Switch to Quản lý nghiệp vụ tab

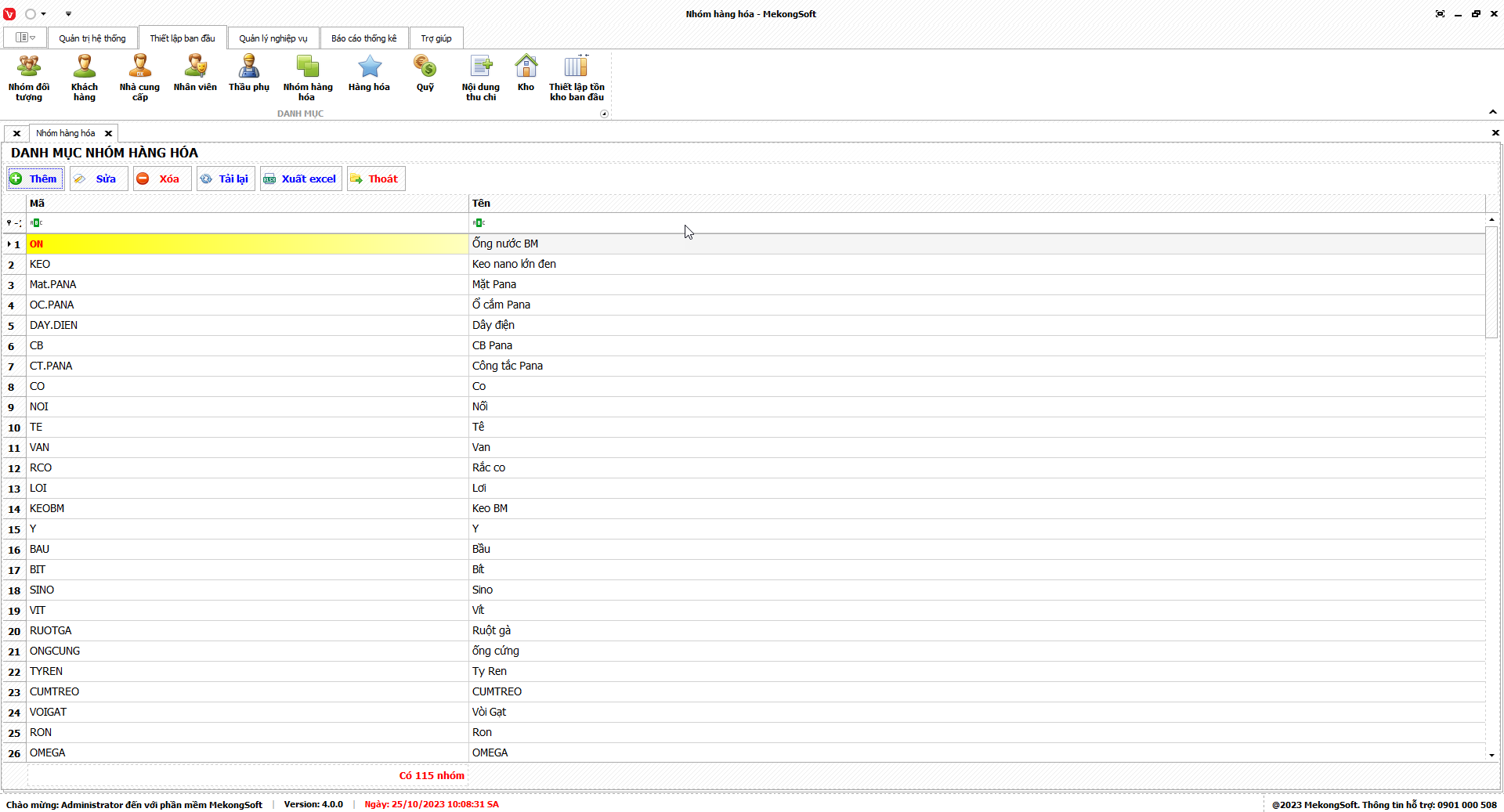coord(273,38)
